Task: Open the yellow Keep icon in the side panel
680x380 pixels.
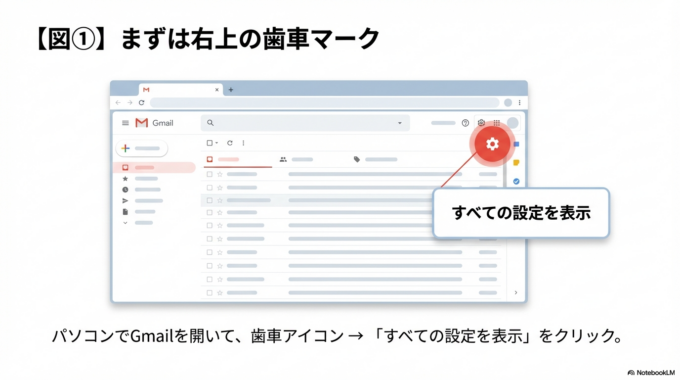Action: [x=516, y=163]
